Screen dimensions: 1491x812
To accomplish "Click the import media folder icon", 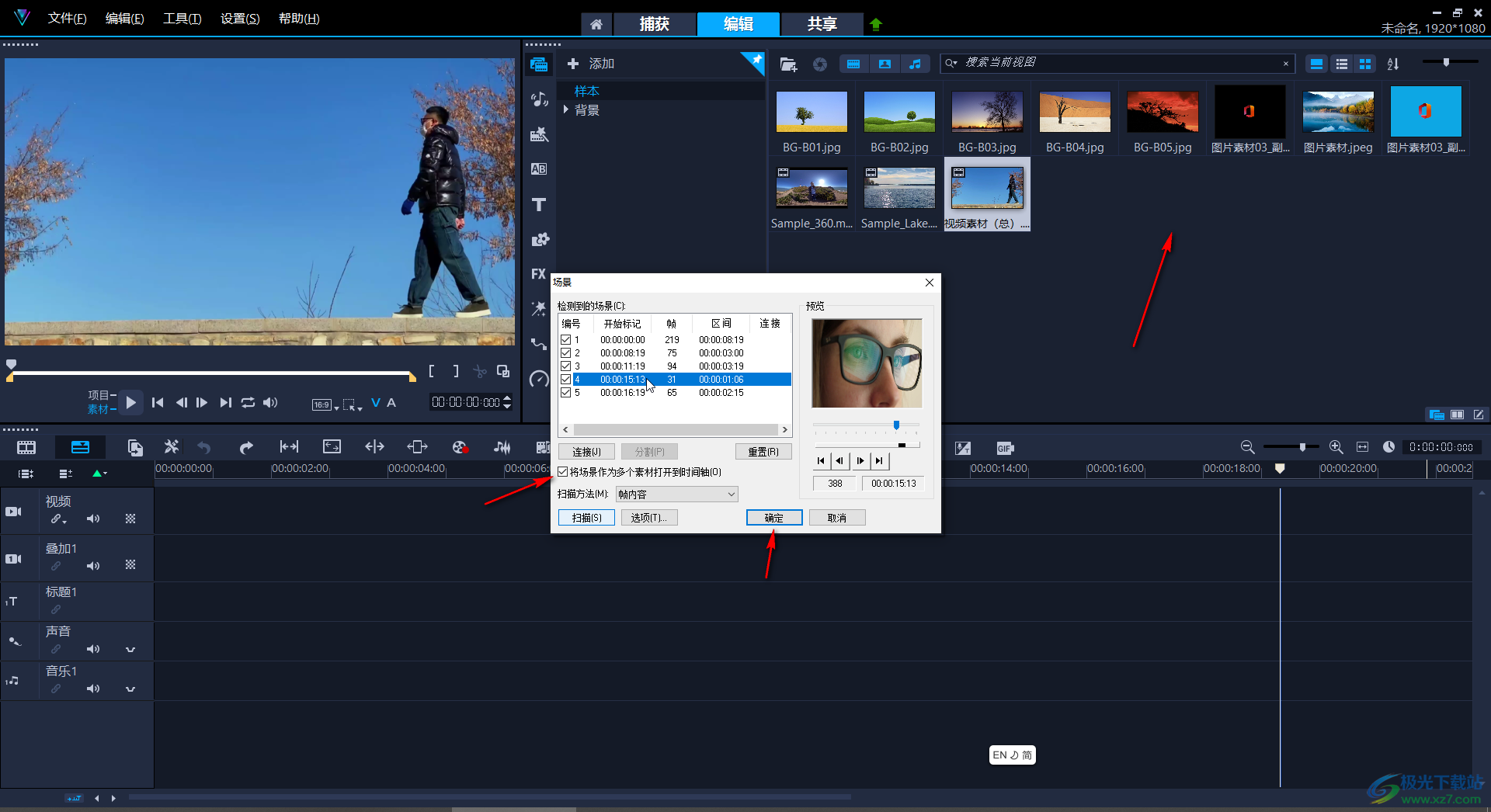I will (x=788, y=64).
